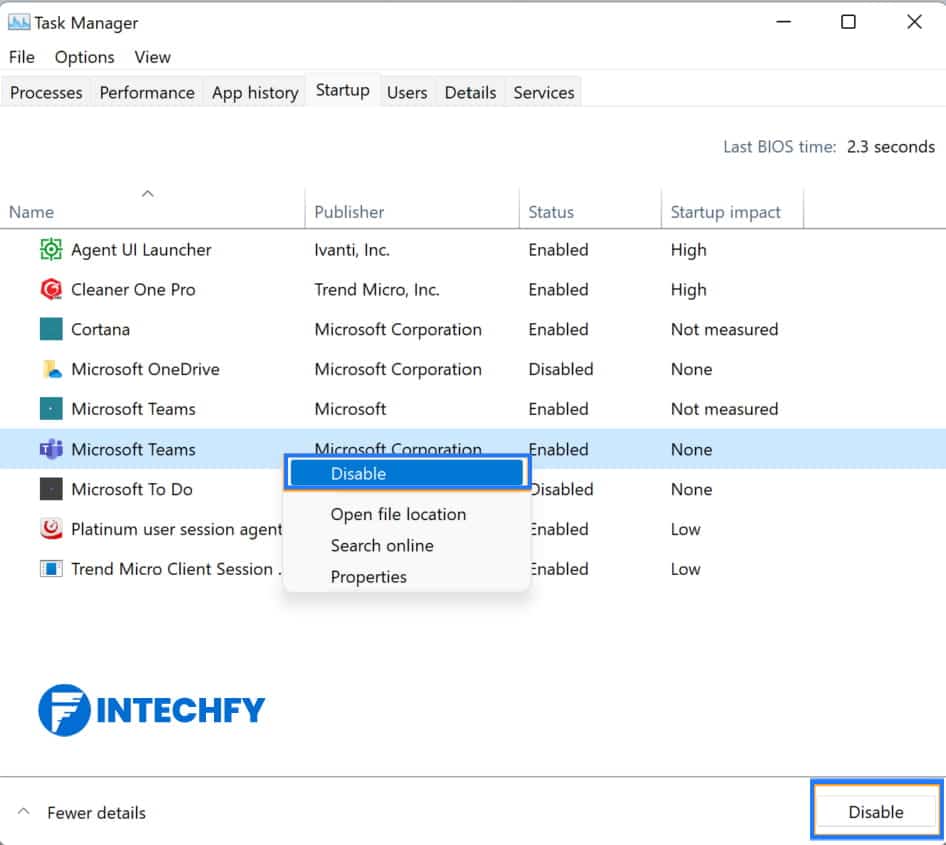Image resolution: width=946 pixels, height=845 pixels.
Task: Sort by the Startup impact column header
Action: tap(726, 212)
